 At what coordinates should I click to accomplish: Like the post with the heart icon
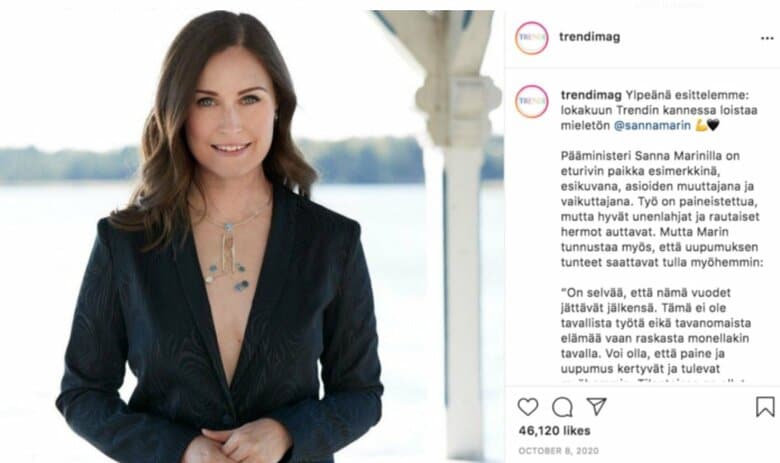528,406
